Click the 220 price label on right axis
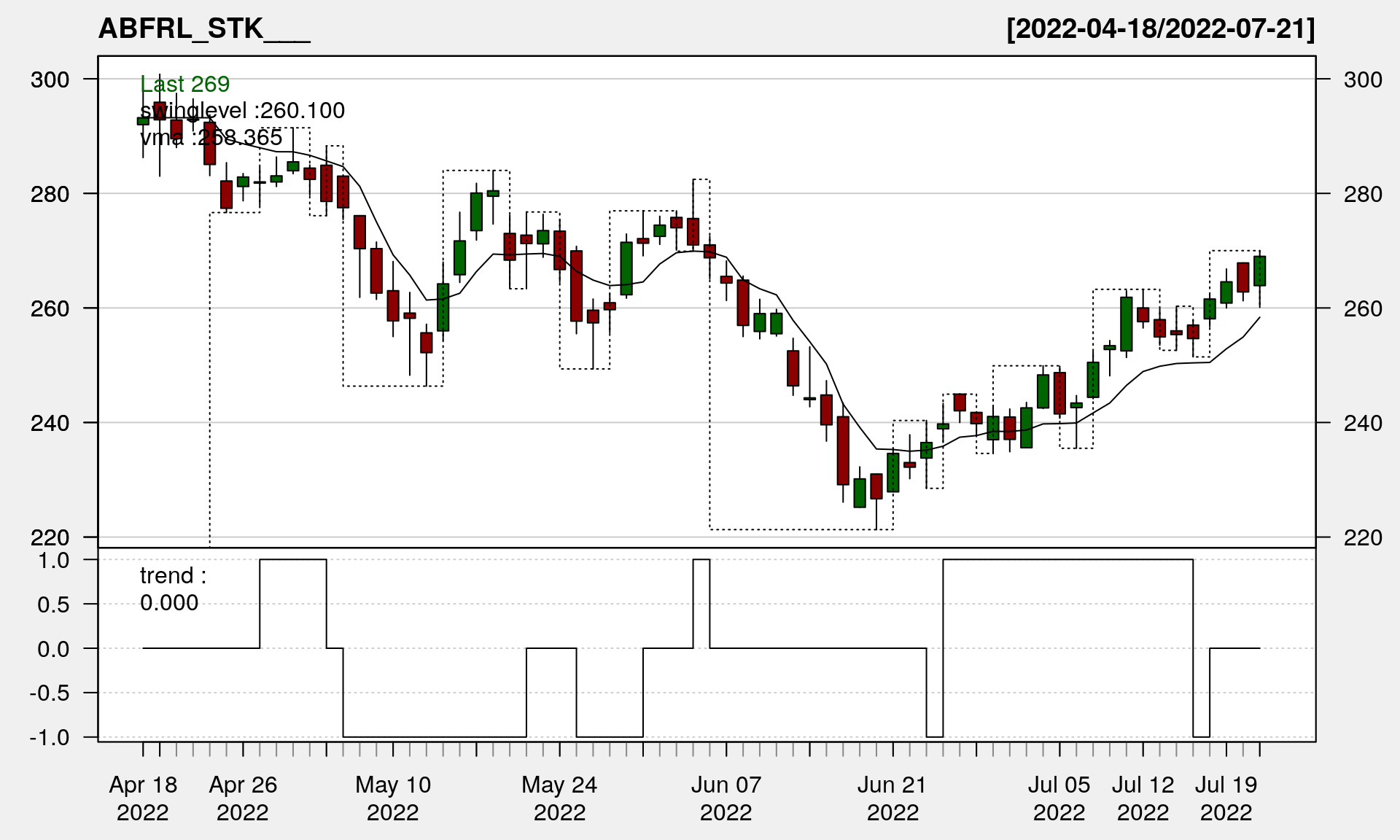The image size is (1400, 840). tap(1362, 538)
